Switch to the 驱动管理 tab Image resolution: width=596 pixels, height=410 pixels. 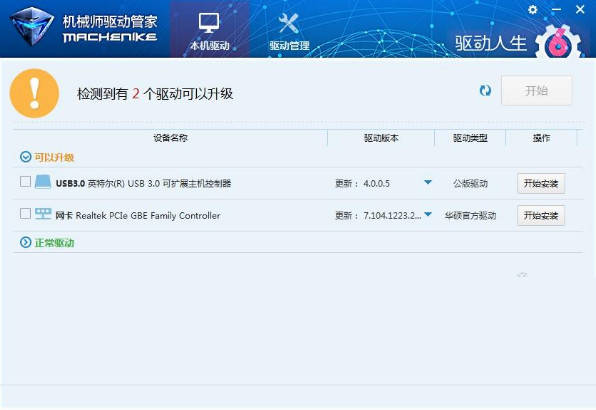[x=289, y=30]
